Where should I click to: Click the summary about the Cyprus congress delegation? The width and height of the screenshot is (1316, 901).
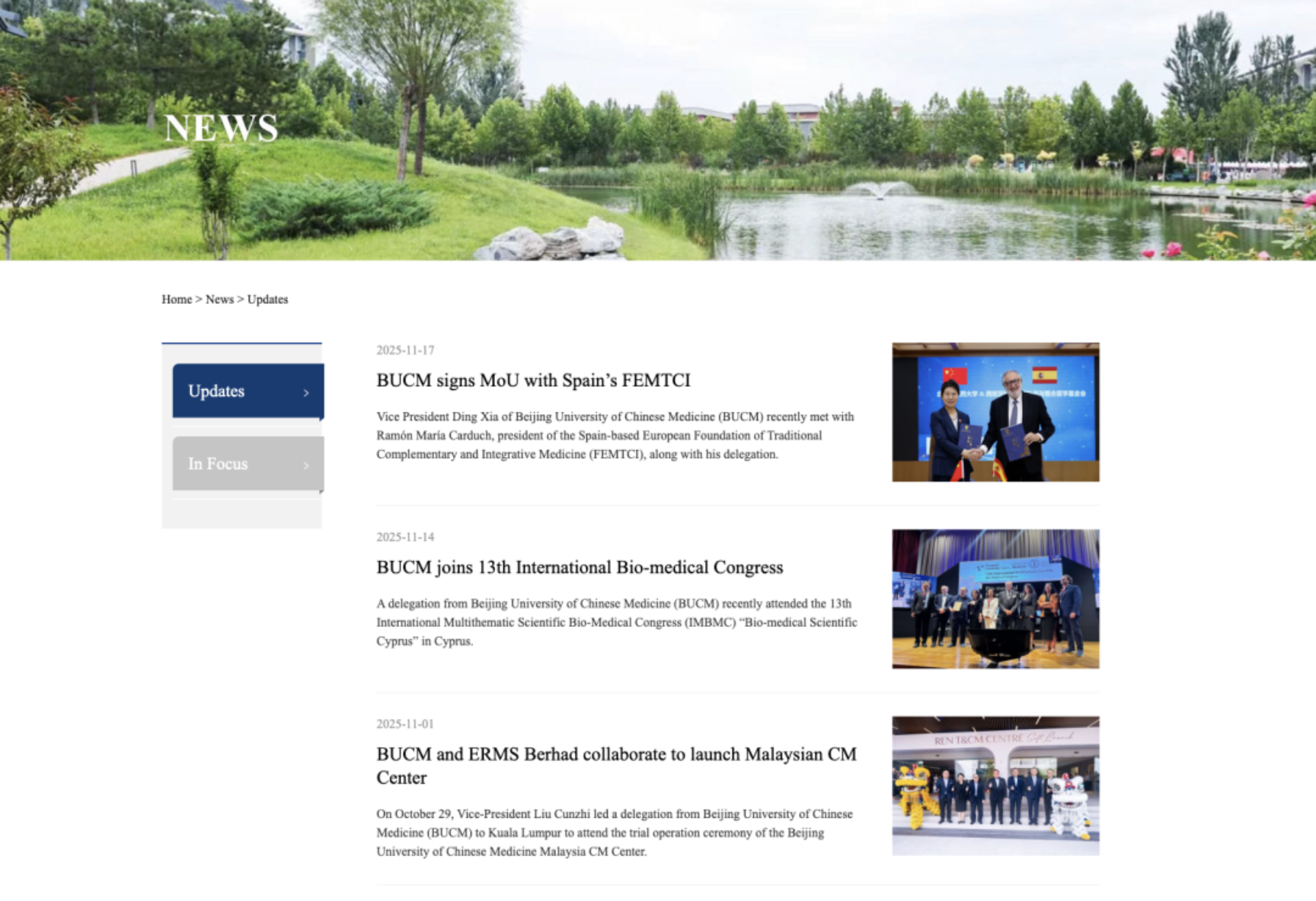617,622
